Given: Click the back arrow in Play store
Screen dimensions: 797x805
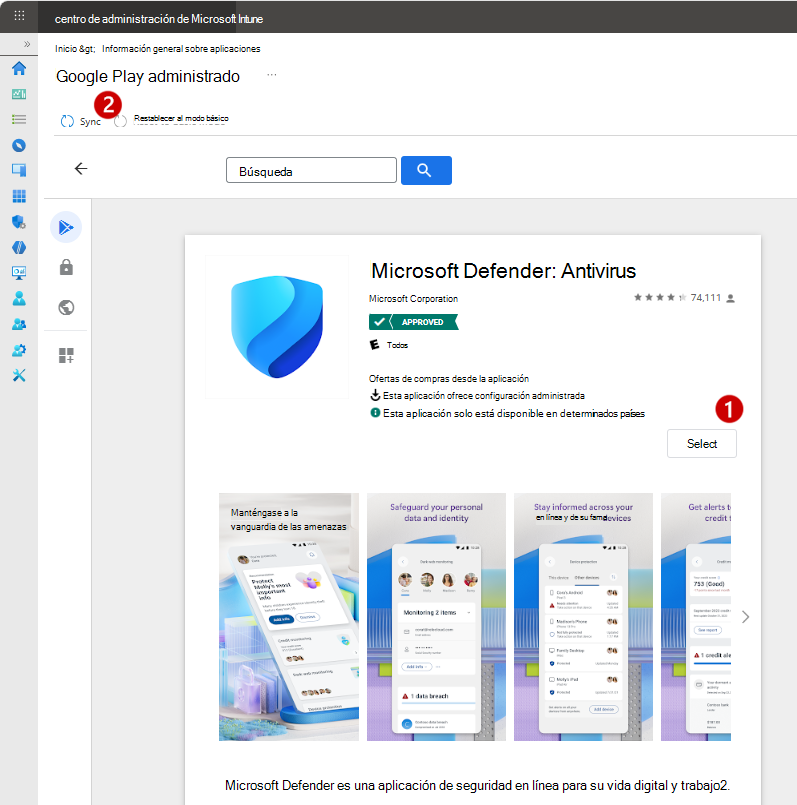Looking at the screenshot, I should click(x=81, y=168).
